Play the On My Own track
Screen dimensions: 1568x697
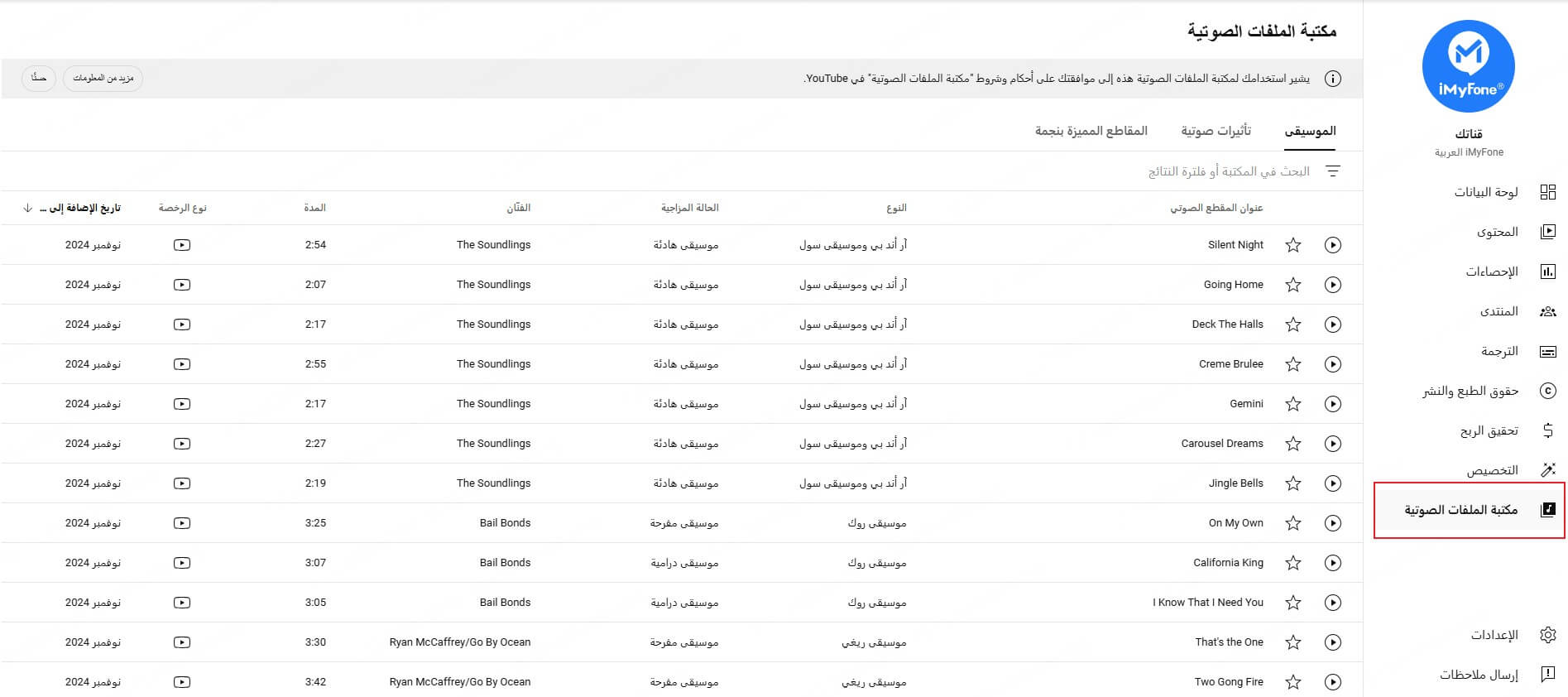click(x=1332, y=523)
